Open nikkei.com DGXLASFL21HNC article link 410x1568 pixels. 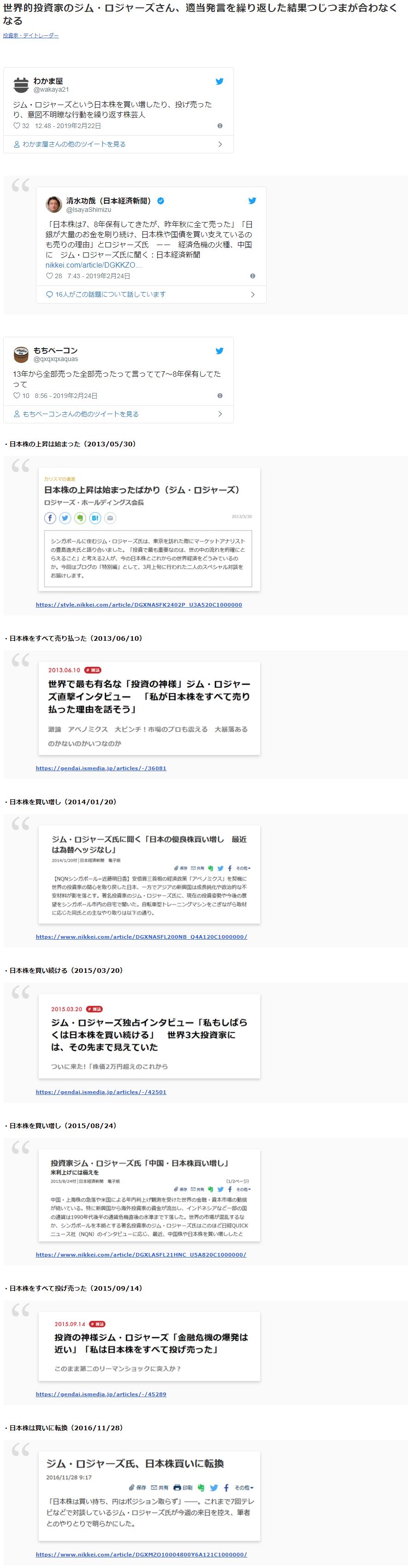[141, 1255]
